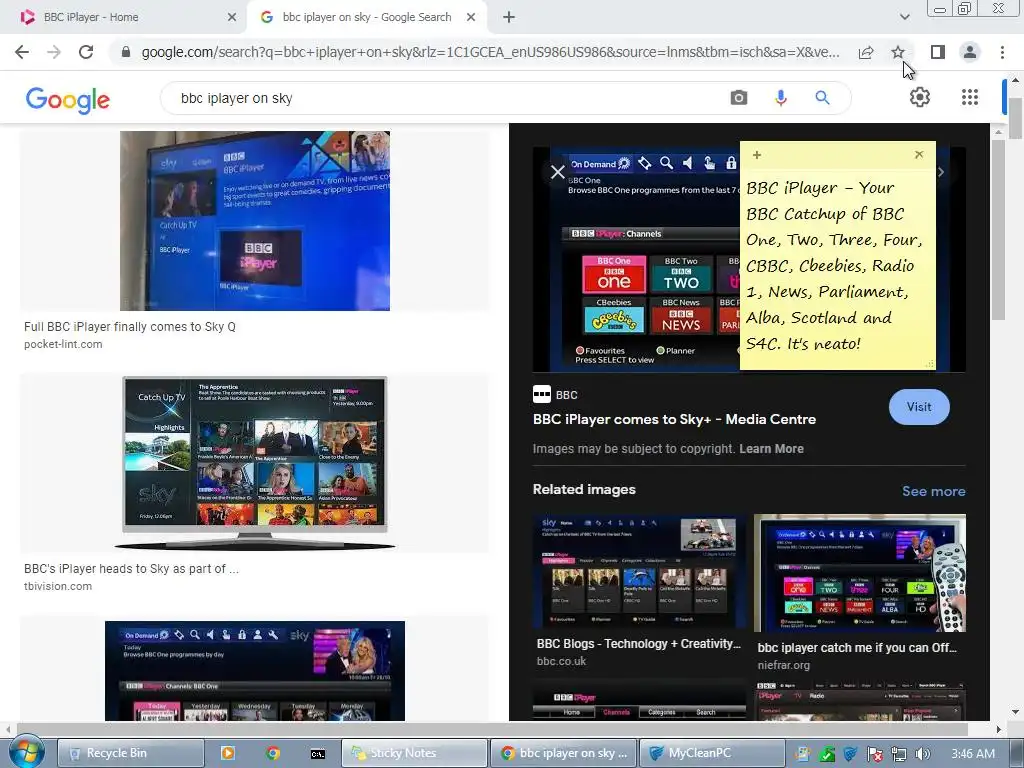Open BBC iPlayer comes to Sky+ title

click(x=674, y=419)
